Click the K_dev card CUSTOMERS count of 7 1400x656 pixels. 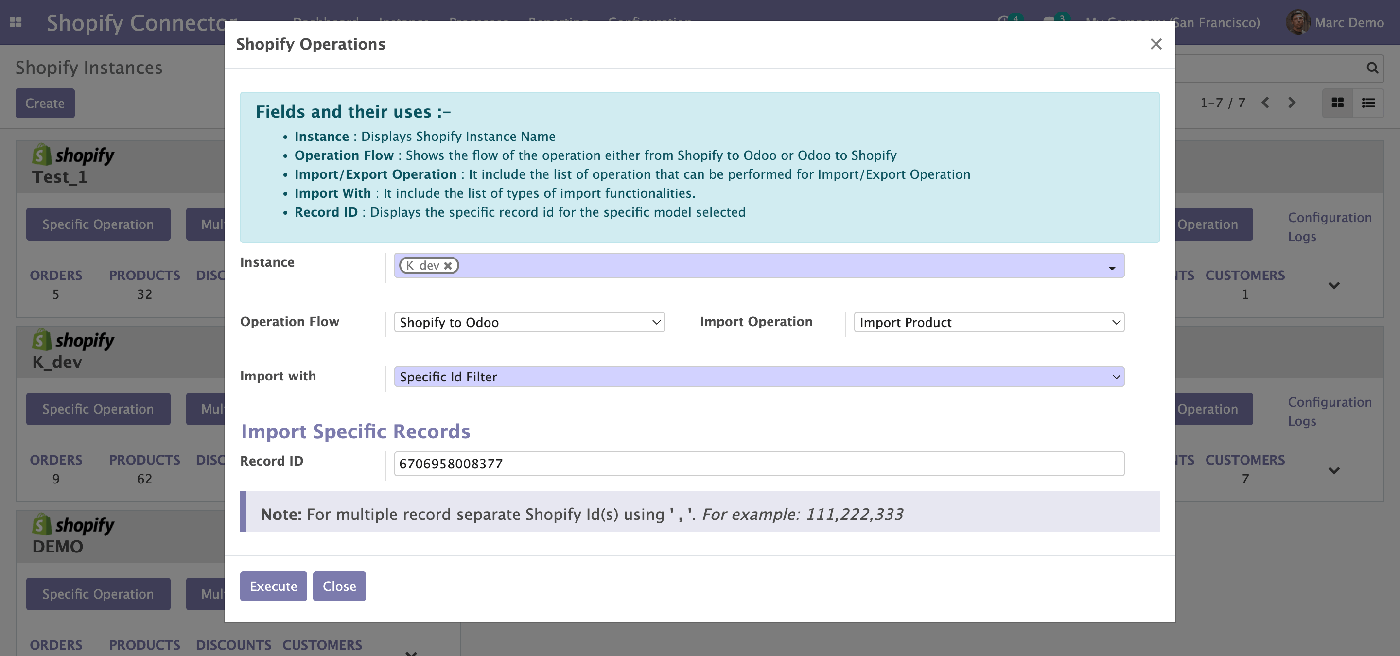point(1245,479)
